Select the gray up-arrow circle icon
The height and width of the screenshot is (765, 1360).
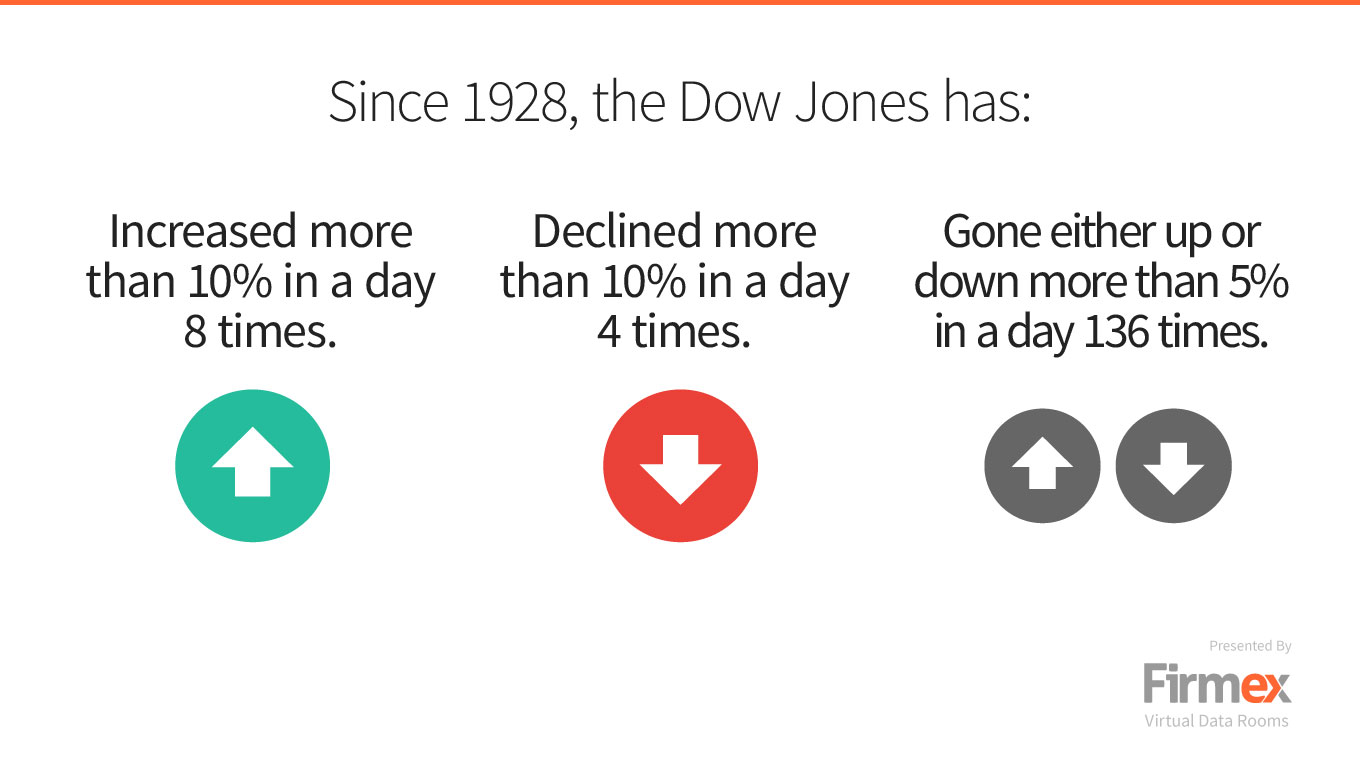(x=1042, y=467)
